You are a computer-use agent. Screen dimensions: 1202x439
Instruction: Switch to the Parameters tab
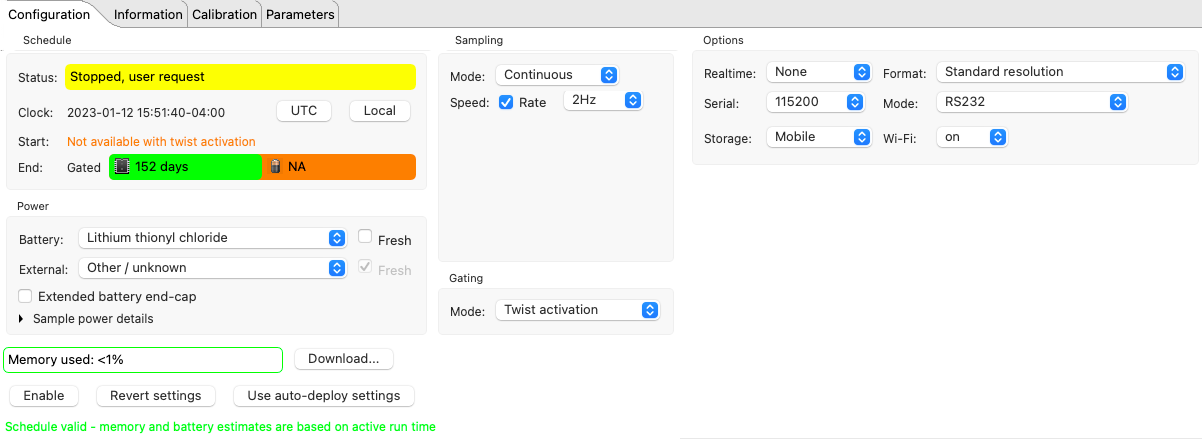pos(300,14)
